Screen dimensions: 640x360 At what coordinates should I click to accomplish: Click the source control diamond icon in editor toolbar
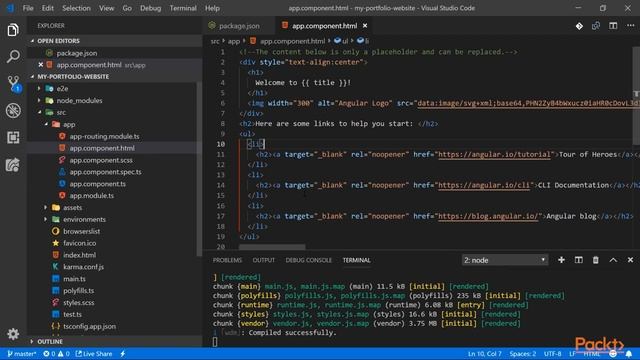point(579,26)
